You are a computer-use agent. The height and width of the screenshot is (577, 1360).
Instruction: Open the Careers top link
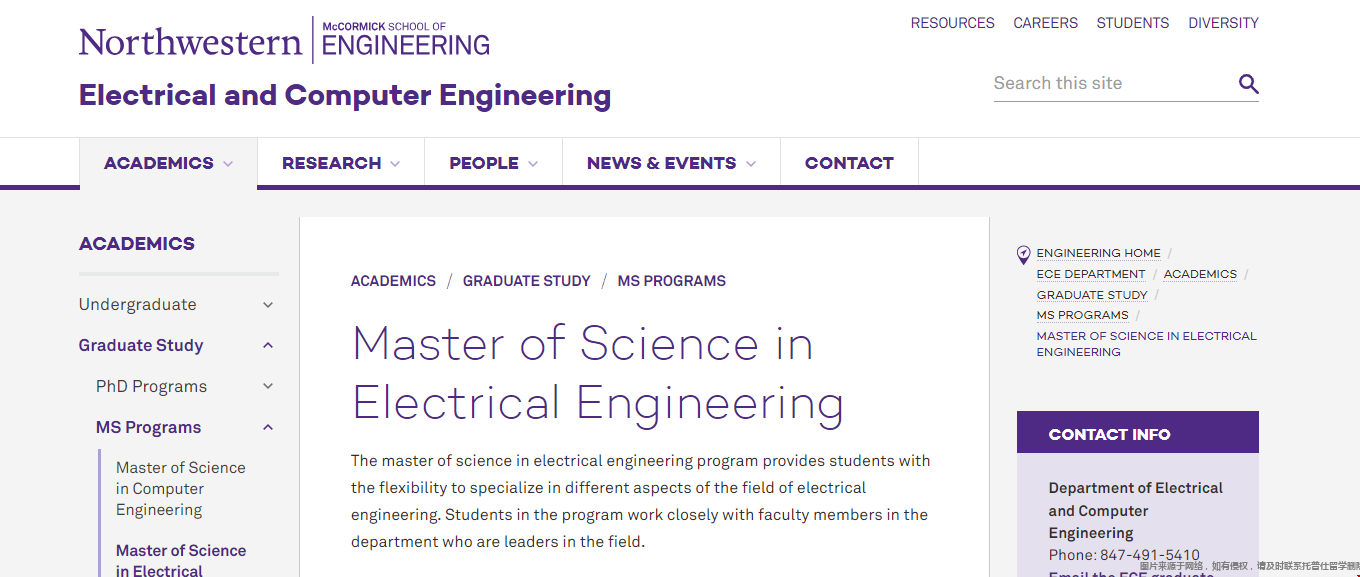(x=1045, y=23)
